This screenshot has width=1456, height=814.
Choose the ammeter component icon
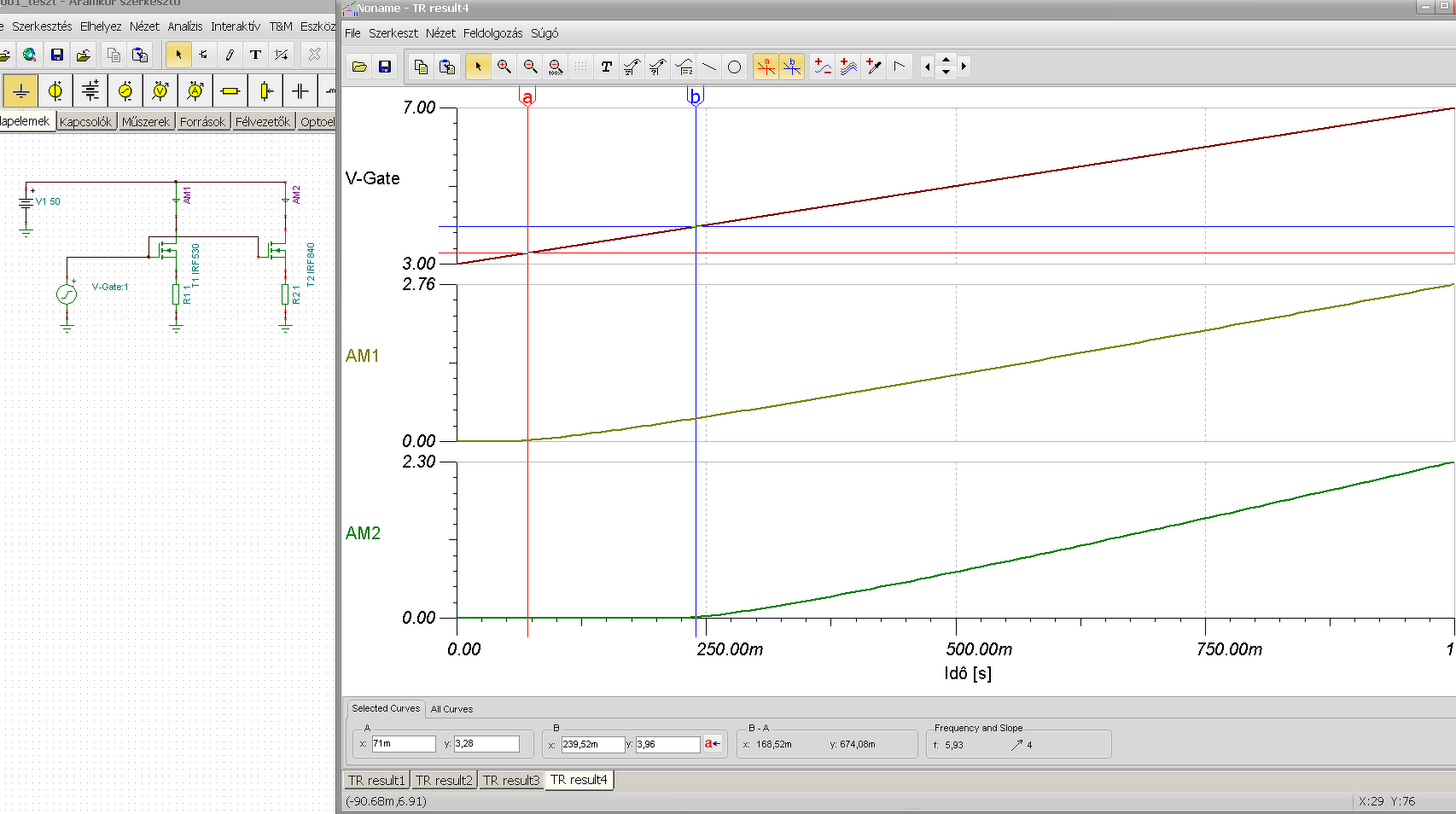coord(195,90)
